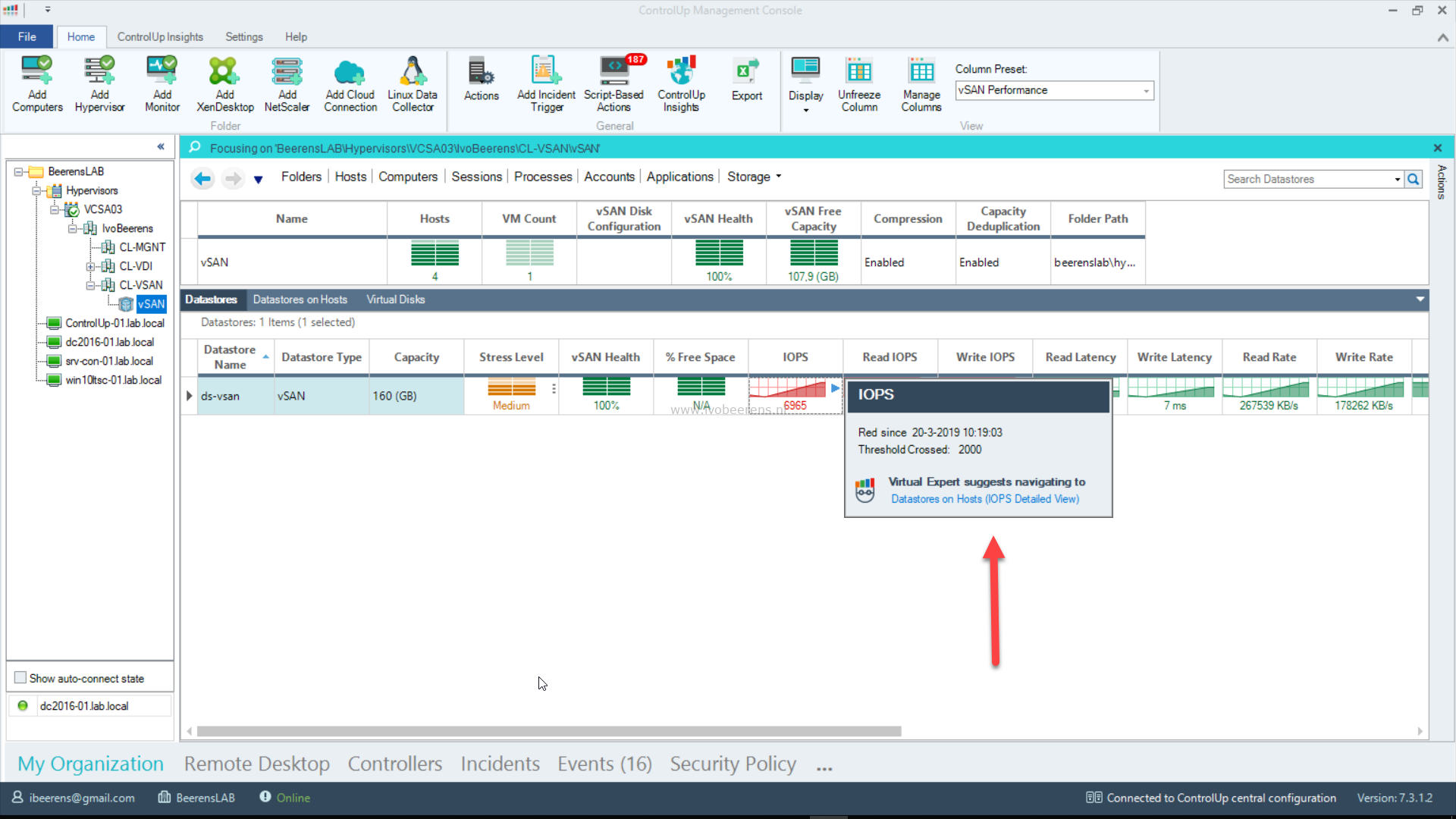Open the Help ribbon tab

pyautogui.click(x=296, y=36)
